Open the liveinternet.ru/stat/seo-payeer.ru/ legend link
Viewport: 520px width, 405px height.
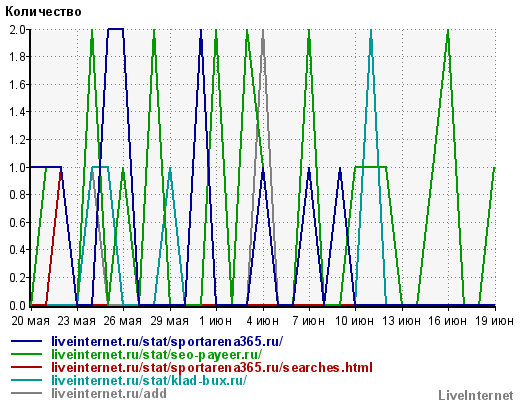[156, 354]
